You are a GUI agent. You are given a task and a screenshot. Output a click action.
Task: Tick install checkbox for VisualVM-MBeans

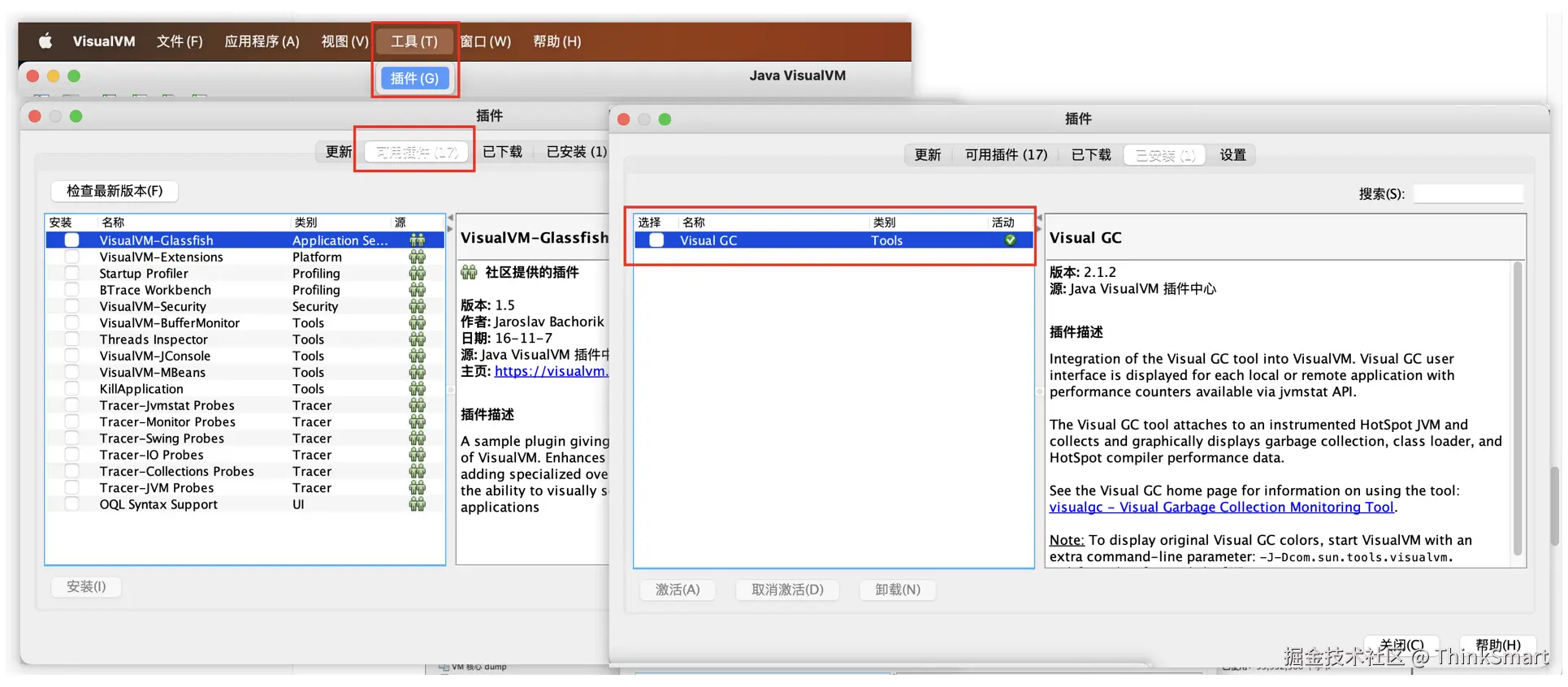(72, 372)
